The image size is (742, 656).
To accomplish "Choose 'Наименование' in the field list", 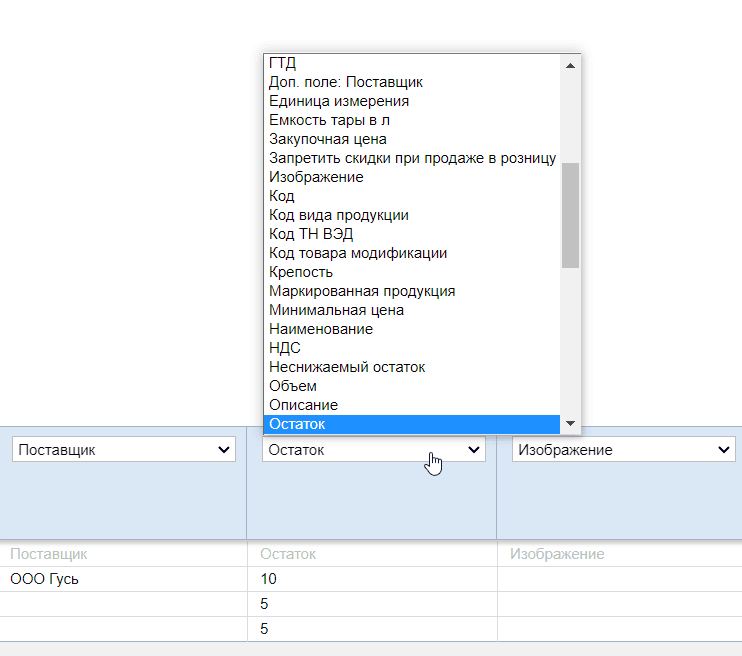I will pyautogui.click(x=321, y=329).
